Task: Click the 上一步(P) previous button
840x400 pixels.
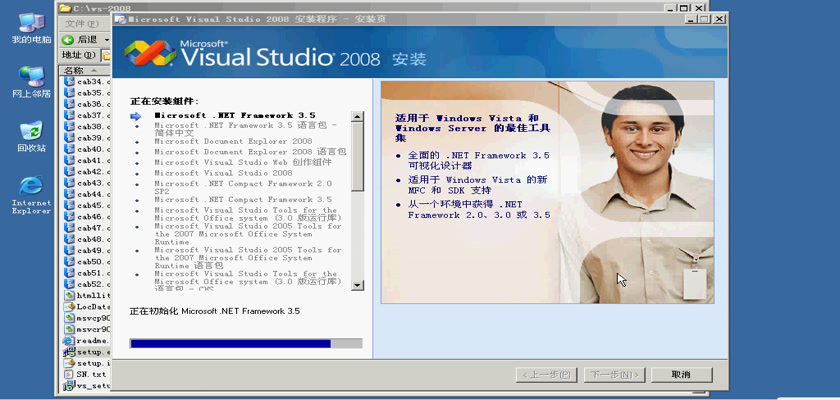Action: 546,375
